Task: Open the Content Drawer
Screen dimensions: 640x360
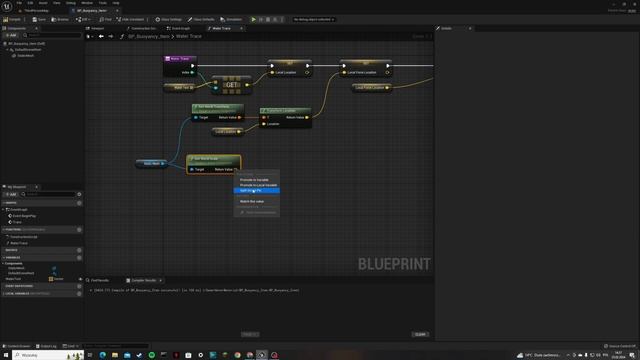Action: [x=16, y=346]
